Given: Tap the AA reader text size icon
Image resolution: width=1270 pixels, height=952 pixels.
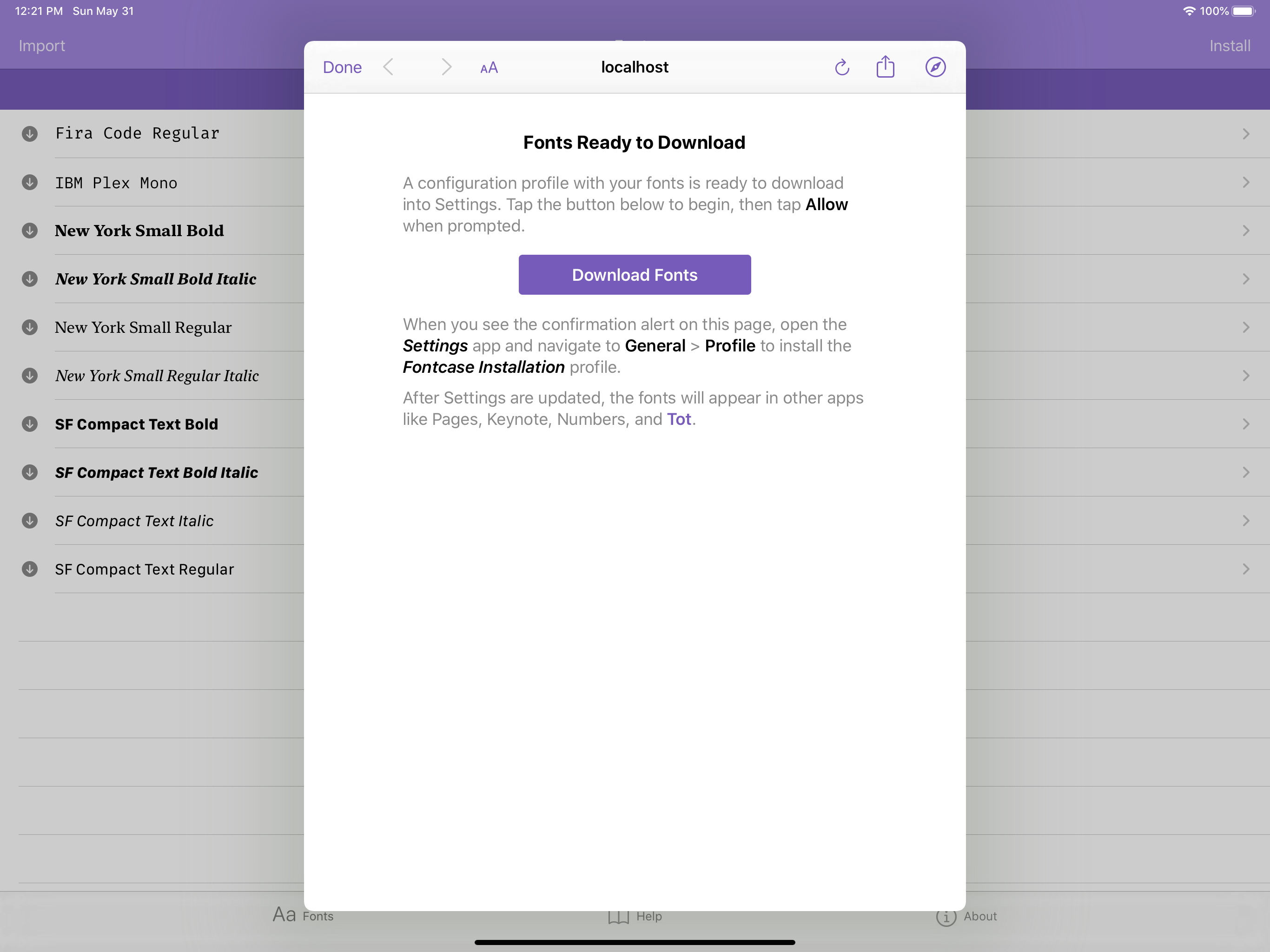Looking at the screenshot, I should pos(489,68).
